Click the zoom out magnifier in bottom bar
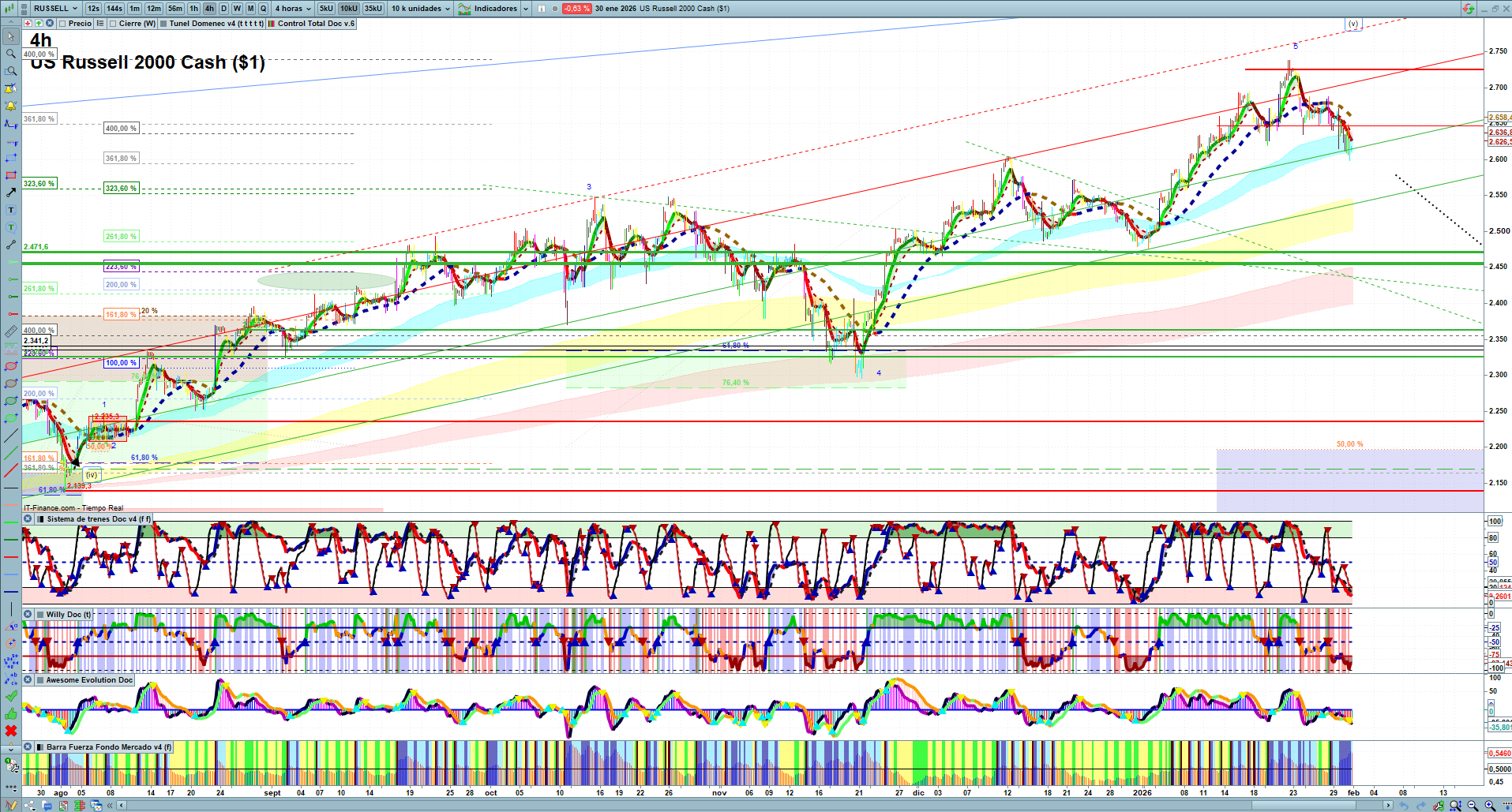The image size is (1512, 812). point(1473,806)
